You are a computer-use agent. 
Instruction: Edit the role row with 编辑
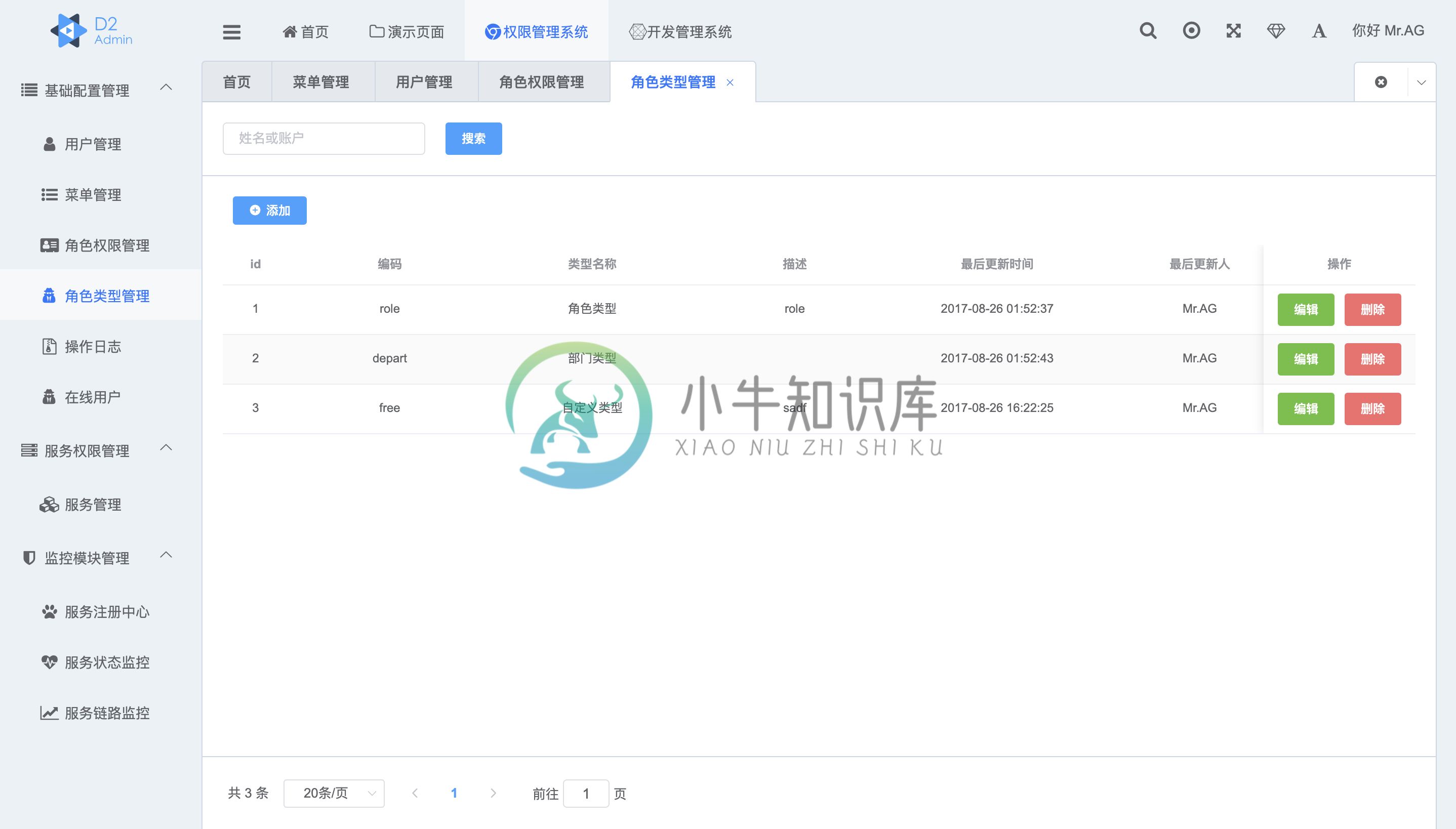pyautogui.click(x=1306, y=310)
